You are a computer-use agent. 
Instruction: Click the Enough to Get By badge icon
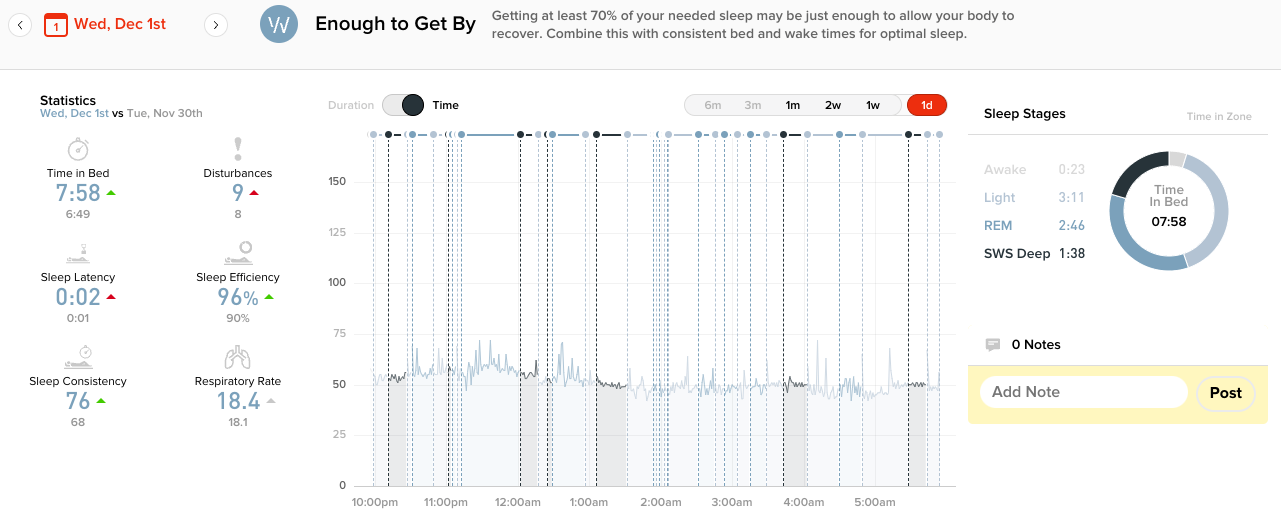pyautogui.click(x=279, y=24)
